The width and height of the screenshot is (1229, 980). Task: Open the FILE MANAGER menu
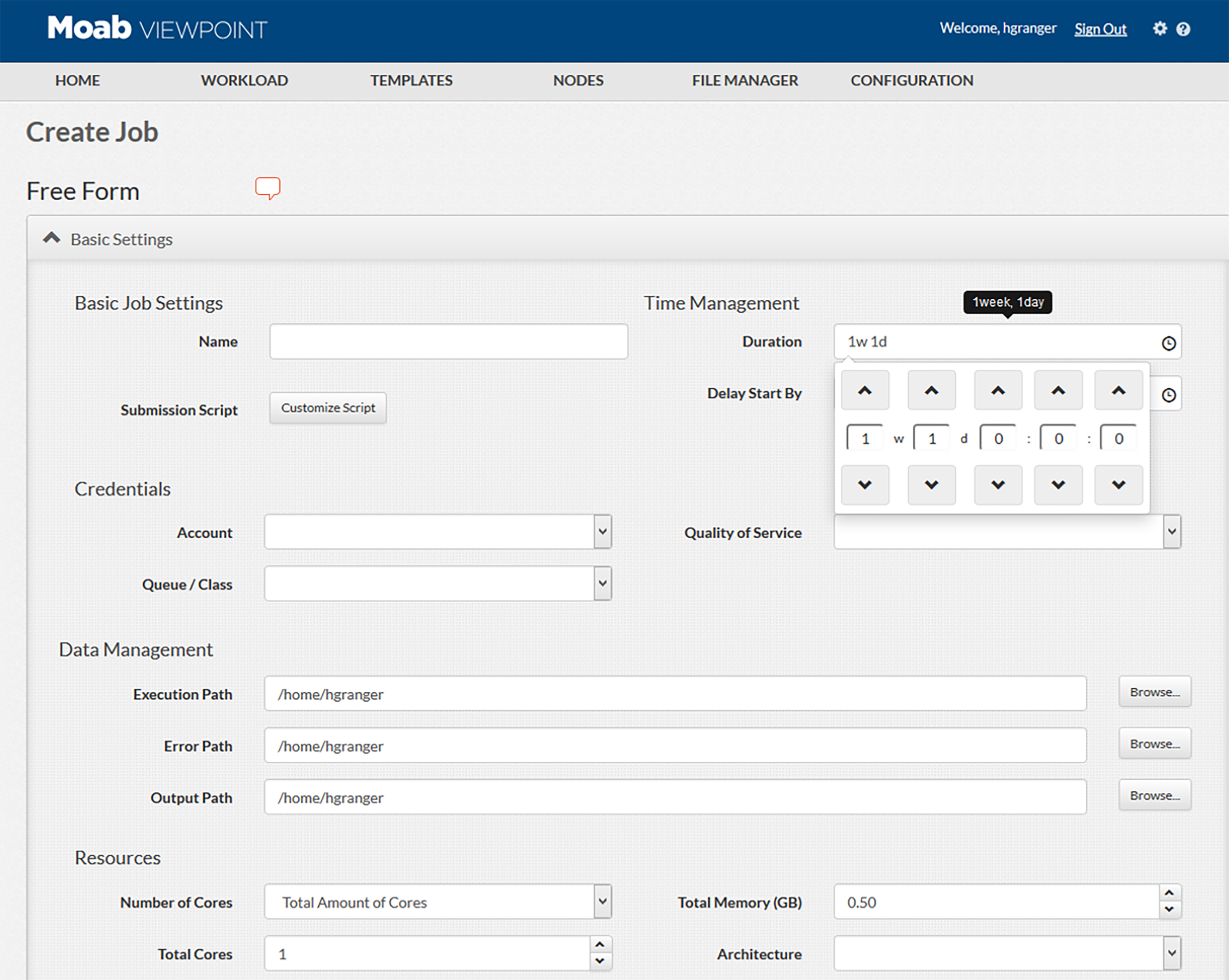pos(745,81)
